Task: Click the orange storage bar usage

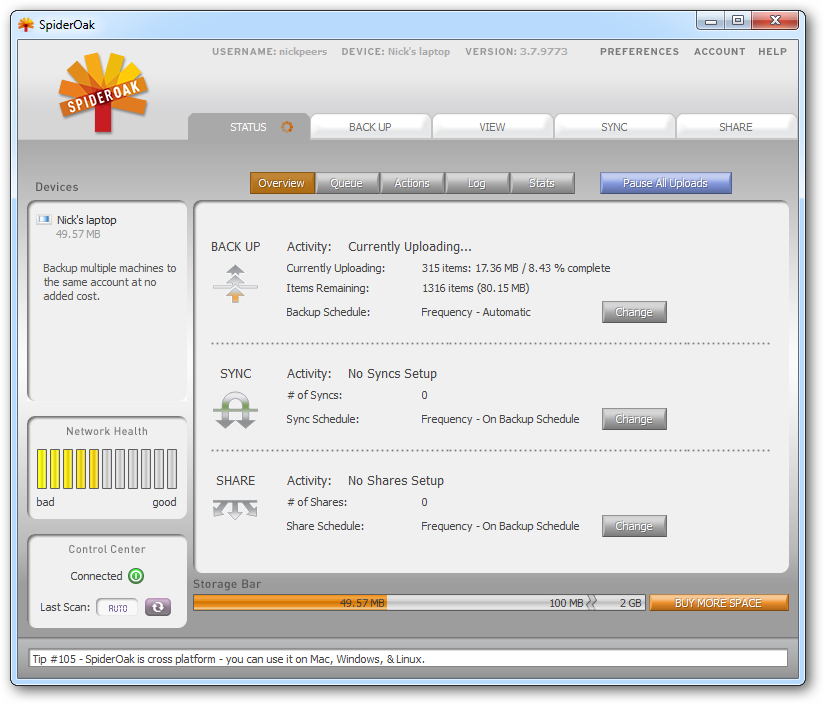Action: click(290, 603)
